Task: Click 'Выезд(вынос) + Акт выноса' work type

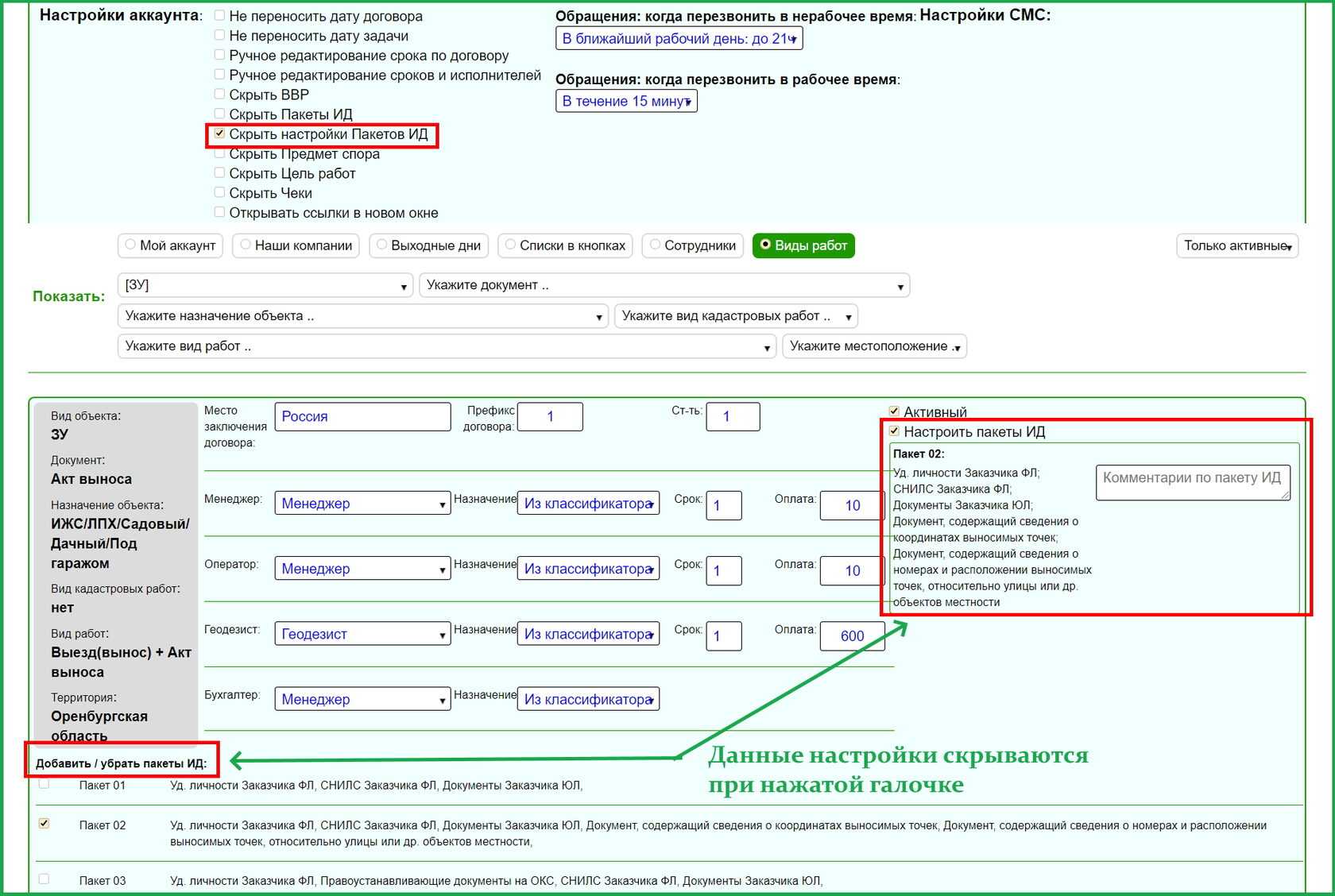Action: click(121, 662)
